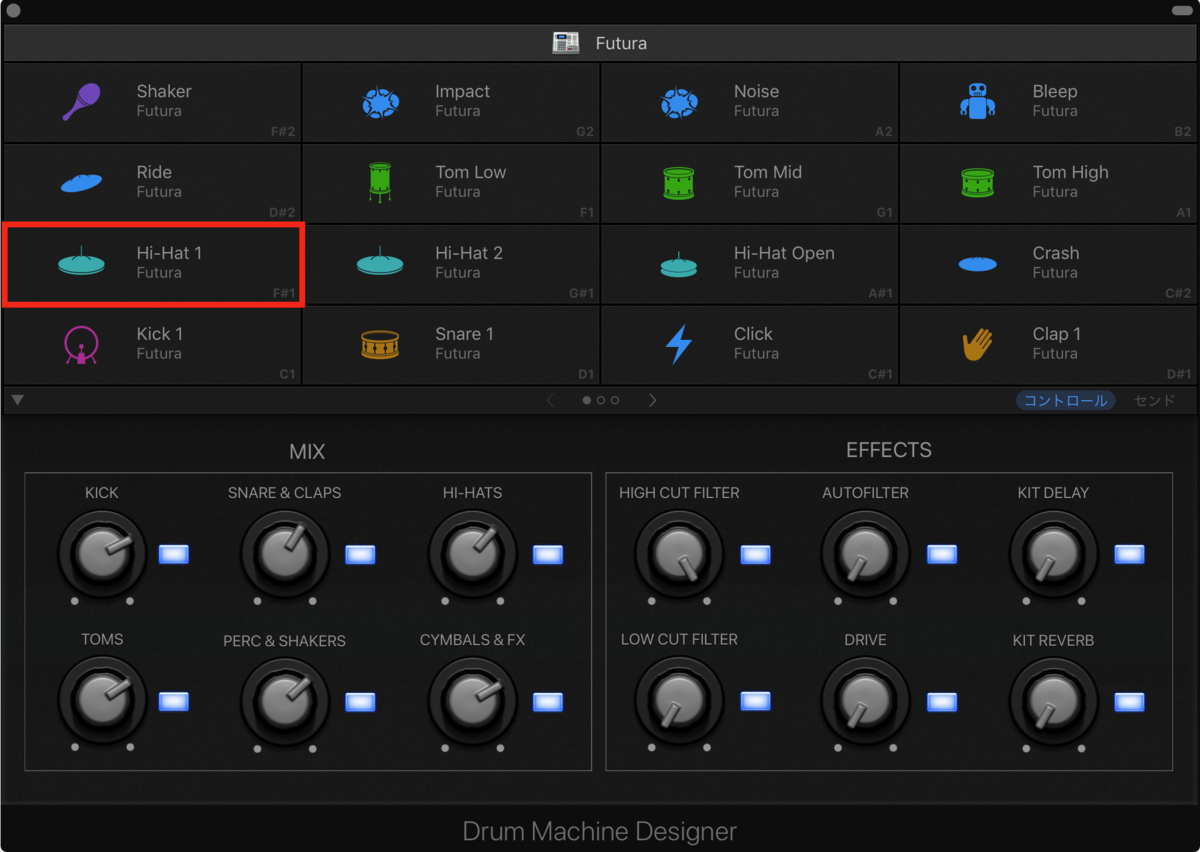Click the CYMBALS & FX volume knob
Screen dimensions: 1200x852
[x=473, y=701]
